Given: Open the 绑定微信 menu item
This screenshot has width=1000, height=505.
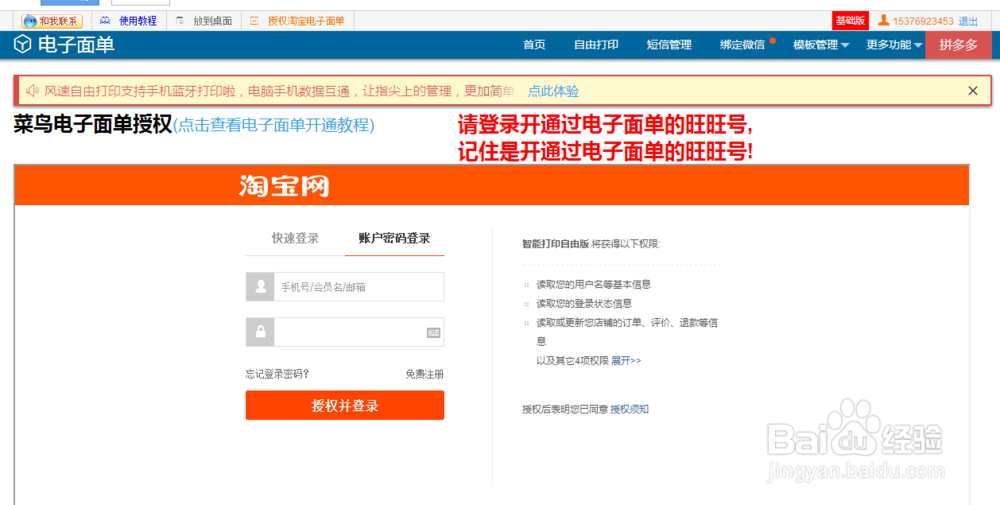Looking at the screenshot, I should (x=742, y=45).
